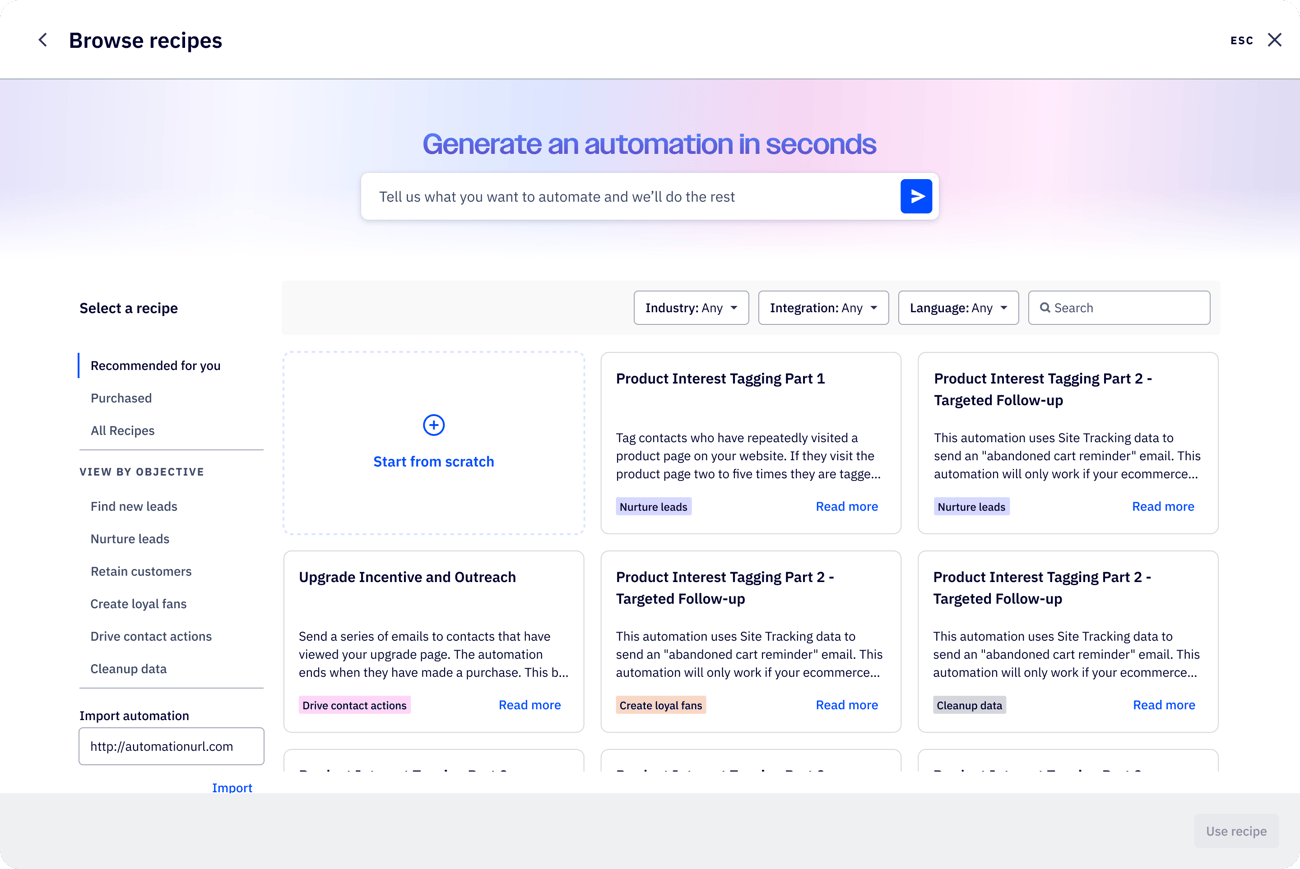Click the magnifying glass in the search box
Screen dimensions: 1300x869
(1046, 307)
